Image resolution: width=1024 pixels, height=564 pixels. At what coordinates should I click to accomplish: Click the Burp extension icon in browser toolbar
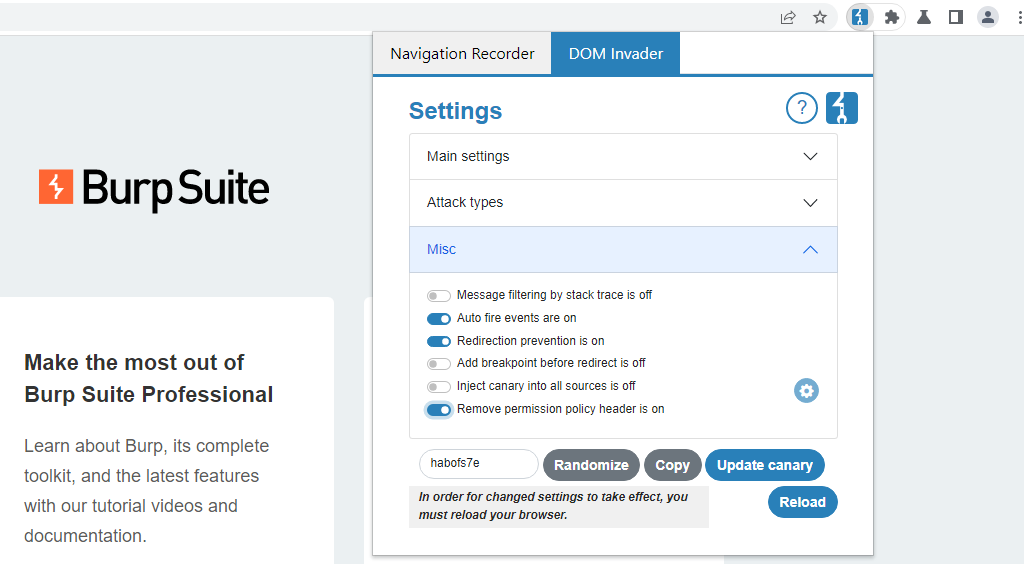coord(858,17)
